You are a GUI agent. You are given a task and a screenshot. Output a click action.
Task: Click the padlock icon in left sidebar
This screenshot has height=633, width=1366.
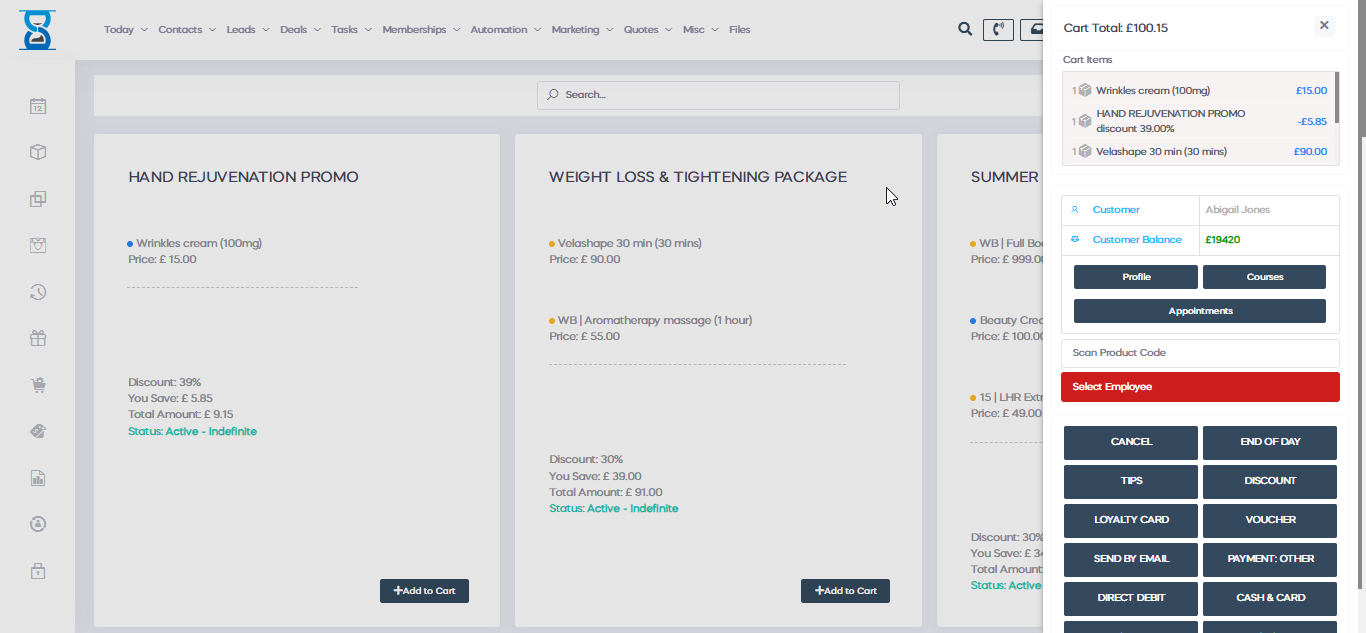coord(38,571)
